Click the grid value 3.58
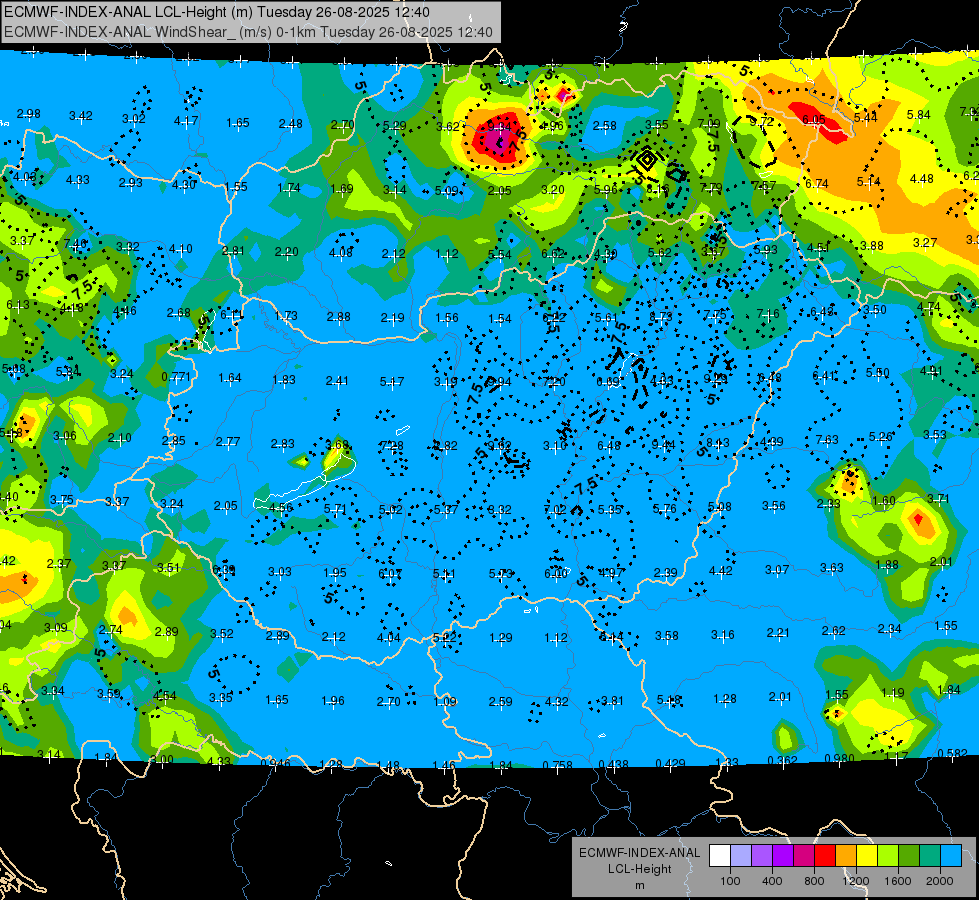The height and width of the screenshot is (900, 979). click(667, 635)
